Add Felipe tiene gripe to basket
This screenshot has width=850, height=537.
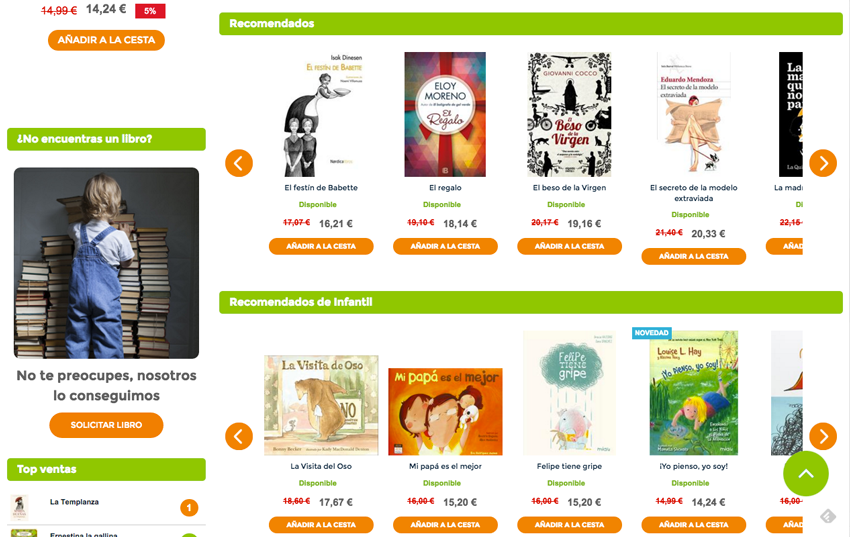tap(569, 525)
